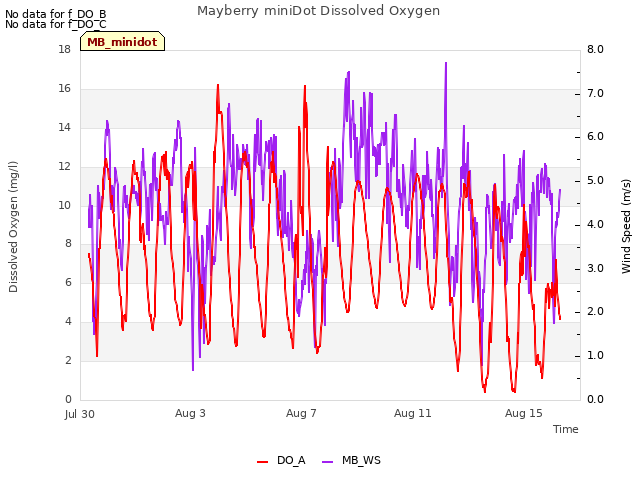The height and width of the screenshot is (480, 640).
Task: Click the 18 left-axis tick label
Action: (x=64, y=49)
